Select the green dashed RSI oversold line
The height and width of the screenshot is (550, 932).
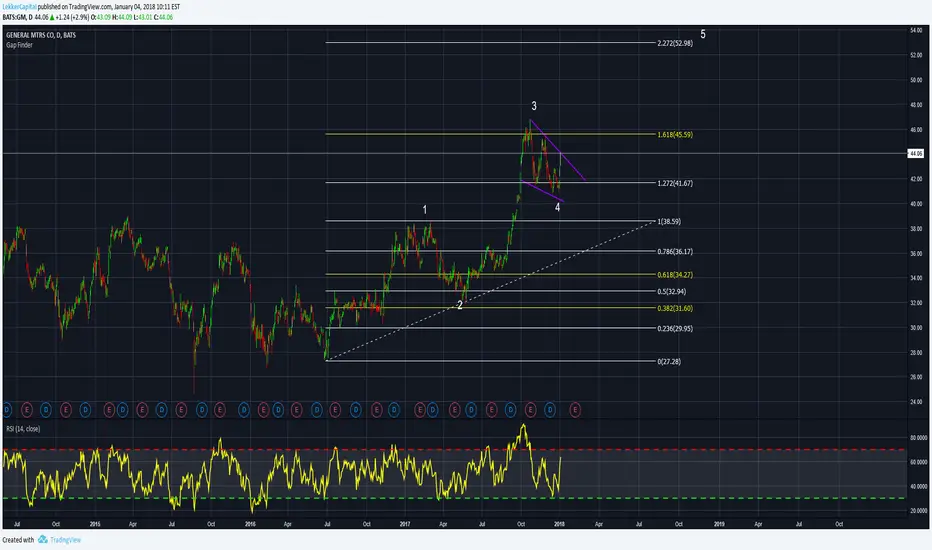point(455,498)
